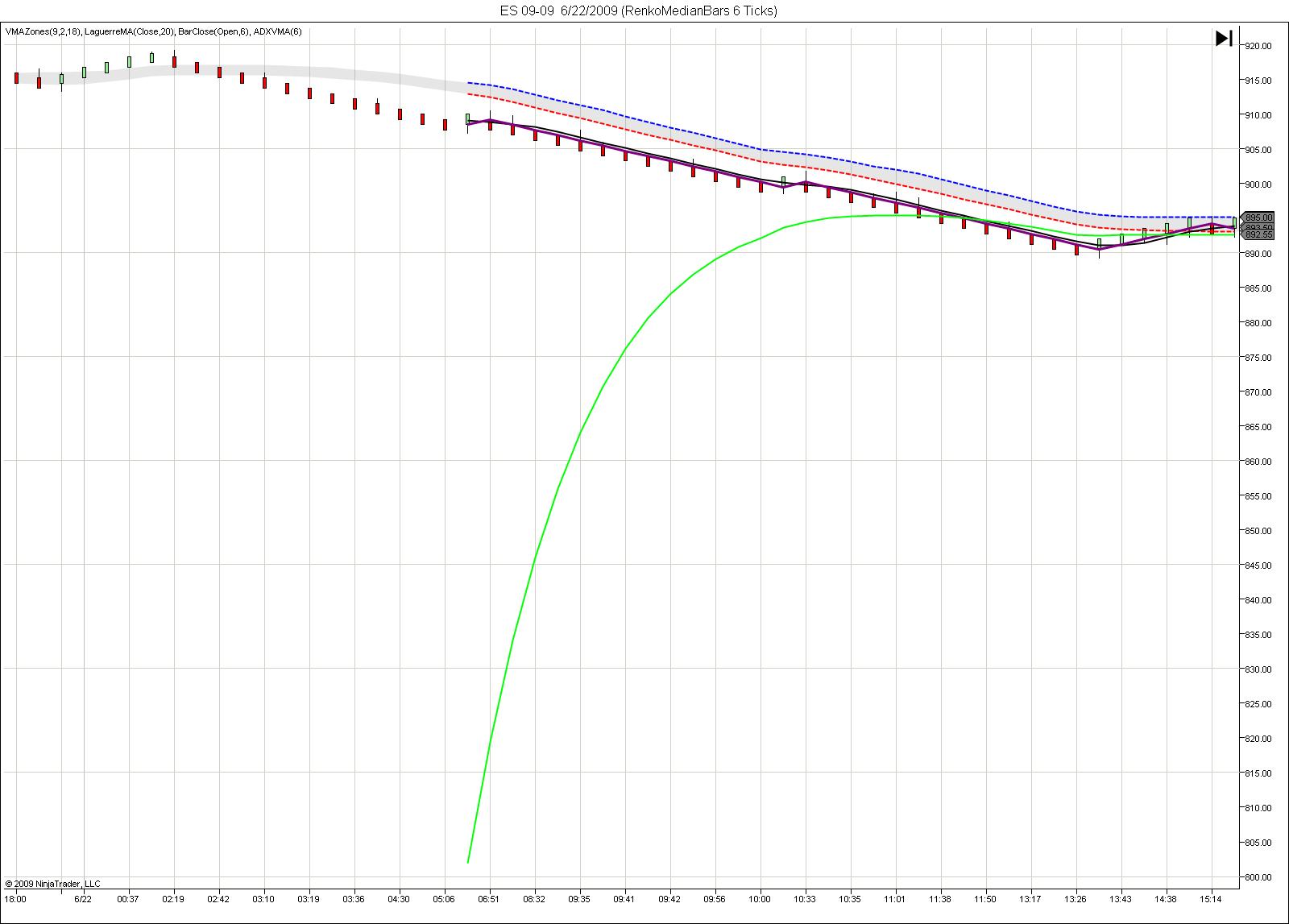Click the 11:01 time axis label
This screenshot has height=924, width=1289.
coord(895,899)
